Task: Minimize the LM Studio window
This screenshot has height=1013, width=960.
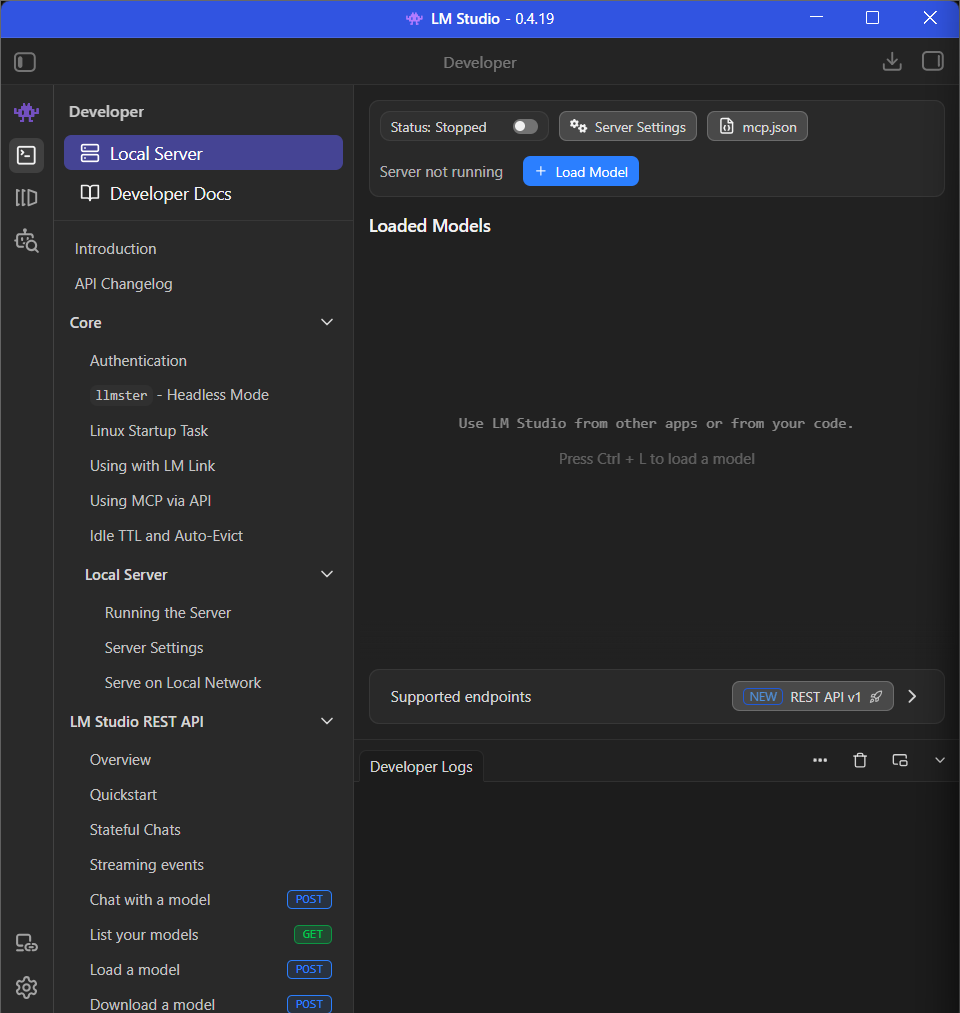Action: pos(817,18)
